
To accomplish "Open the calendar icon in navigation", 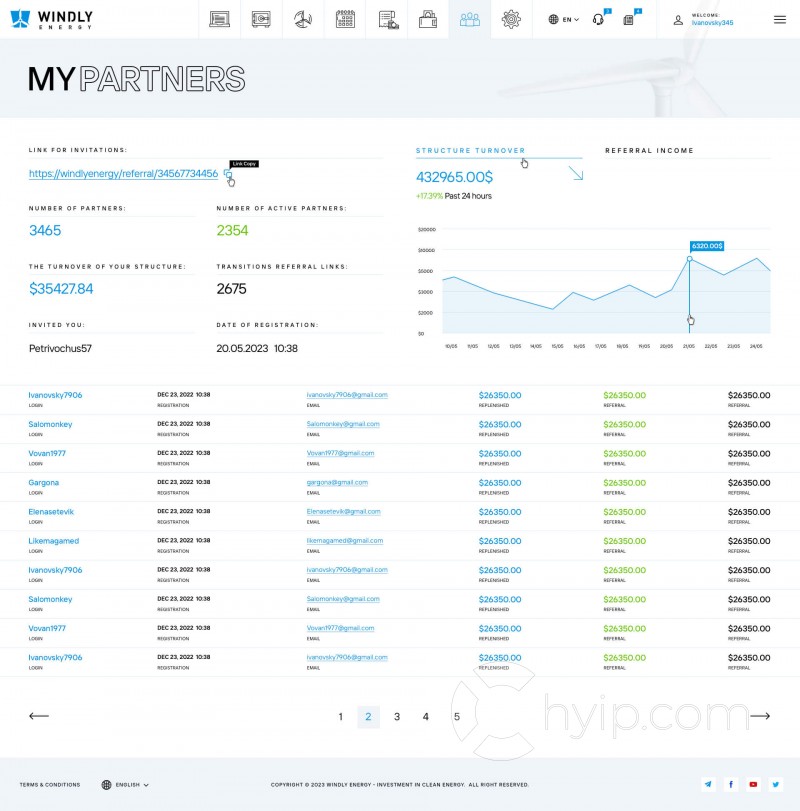I will [x=345, y=19].
